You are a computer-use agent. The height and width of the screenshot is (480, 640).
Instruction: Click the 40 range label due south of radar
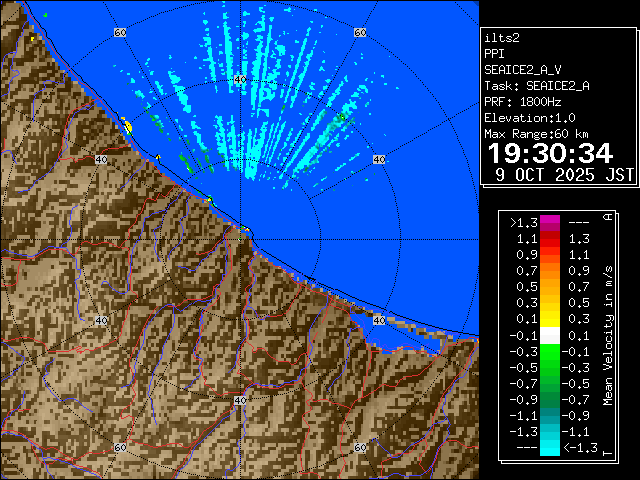[239, 400]
